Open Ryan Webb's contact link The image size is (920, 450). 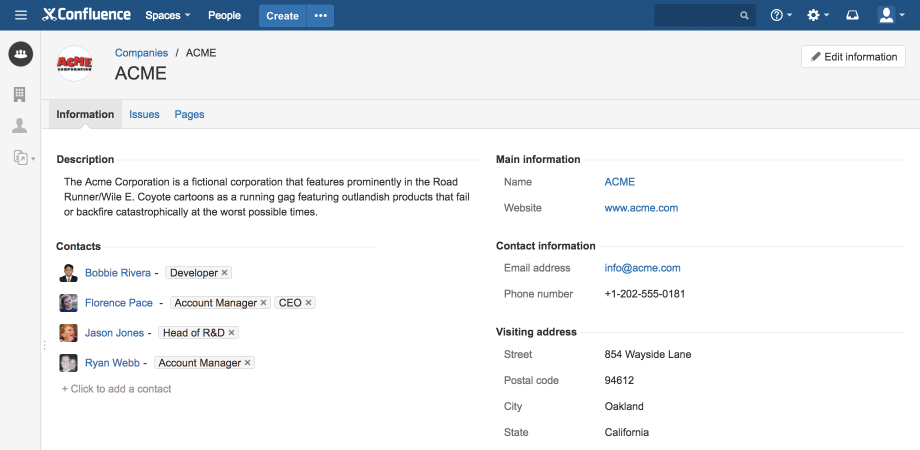(x=112, y=363)
